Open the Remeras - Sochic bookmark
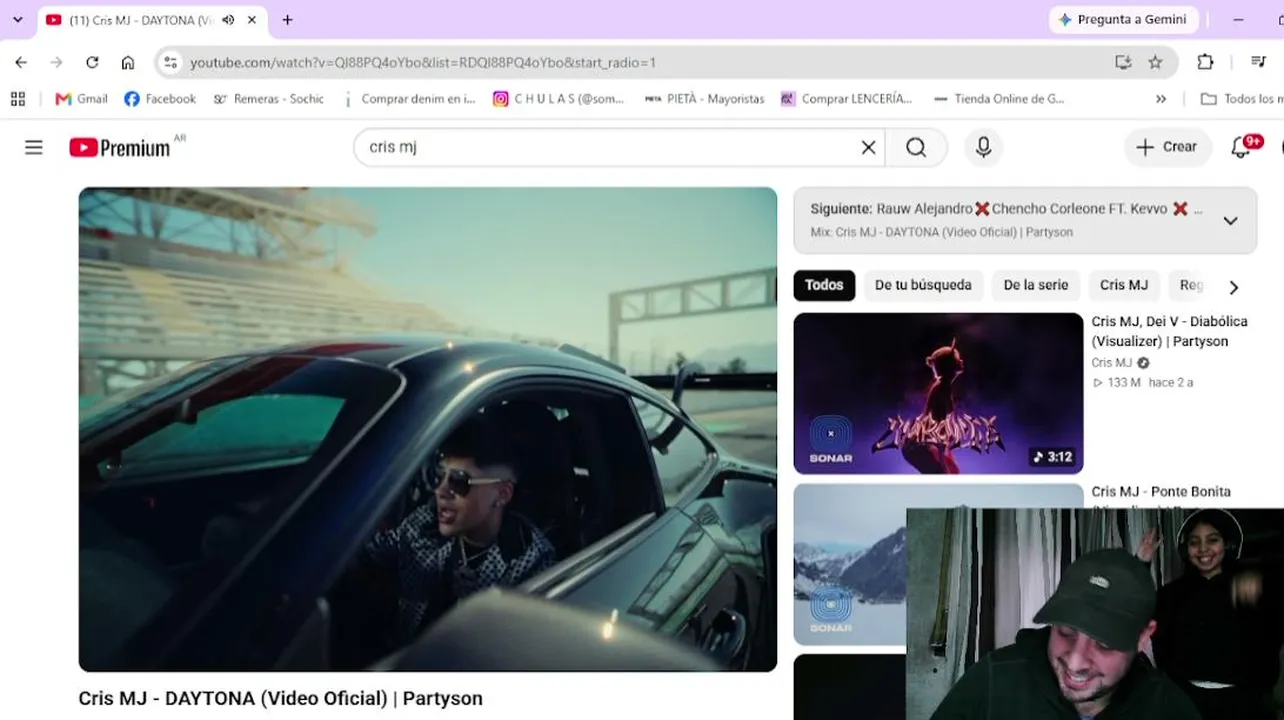Screen dimensions: 1284x720 tap(268, 99)
